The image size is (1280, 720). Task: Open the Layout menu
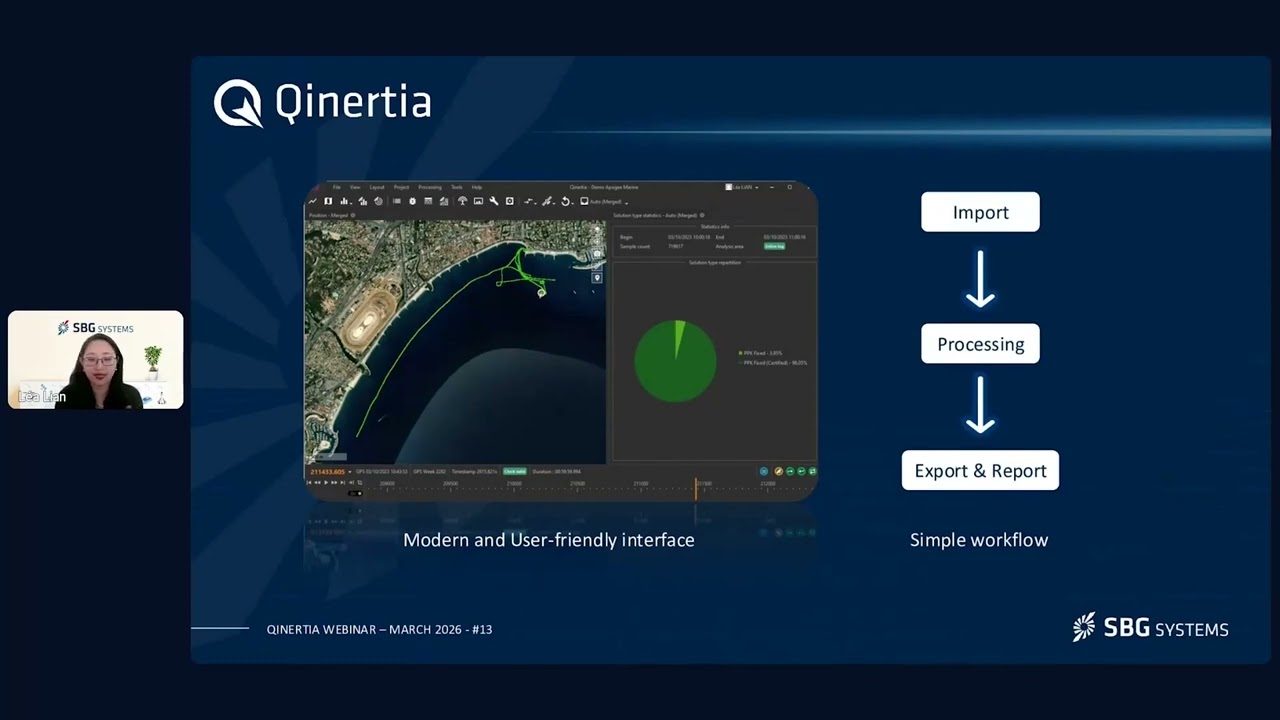tap(377, 187)
